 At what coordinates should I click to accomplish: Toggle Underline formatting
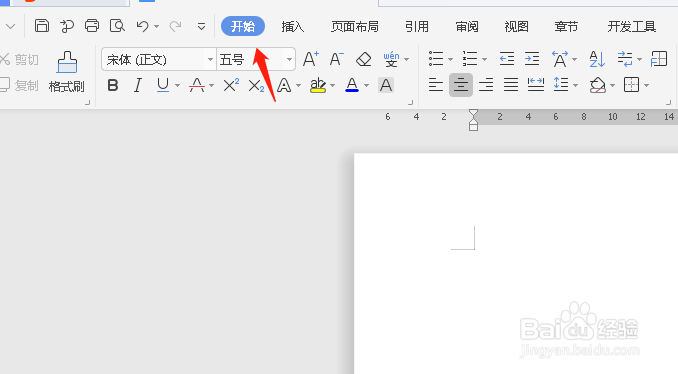coord(163,85)
